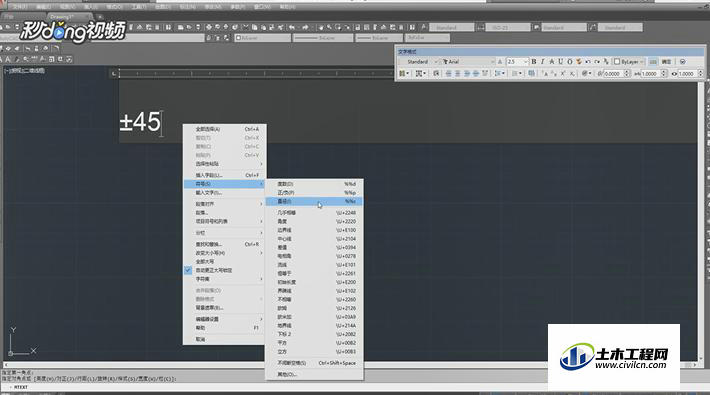Click the oblique angle 0.0000 field
Screen dimensions: 710x395
[614, 73]
